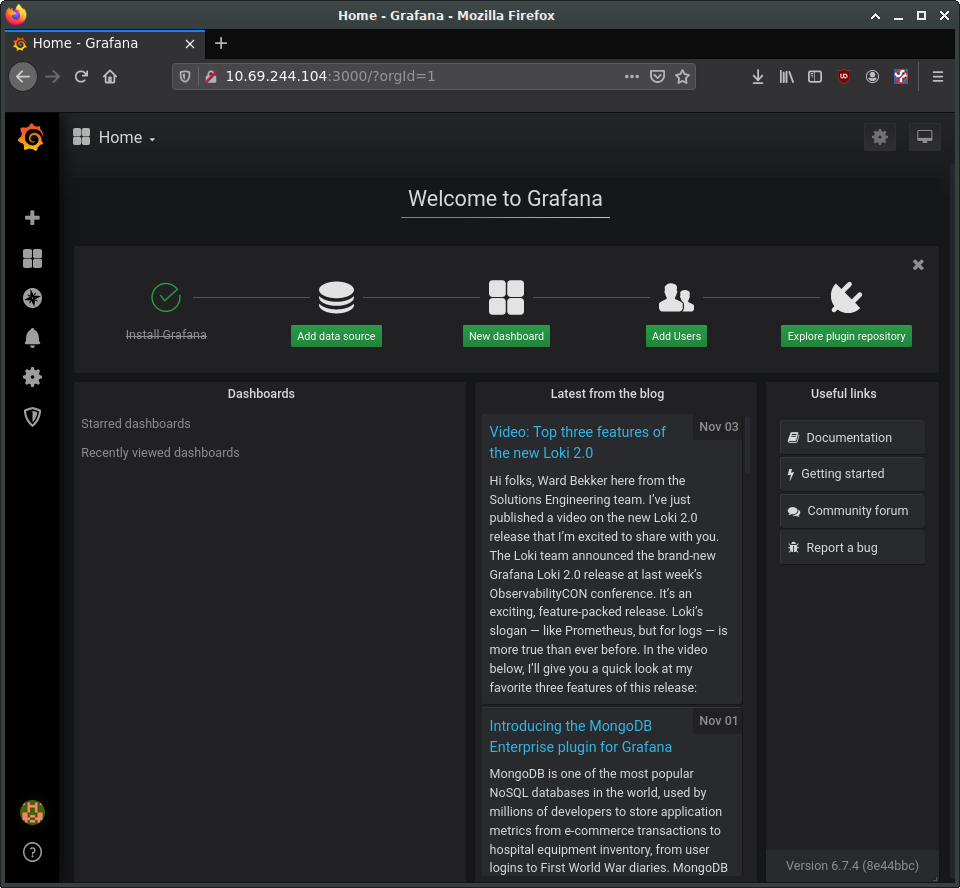Click the Grafana logo in sidebar

(31, 137)
